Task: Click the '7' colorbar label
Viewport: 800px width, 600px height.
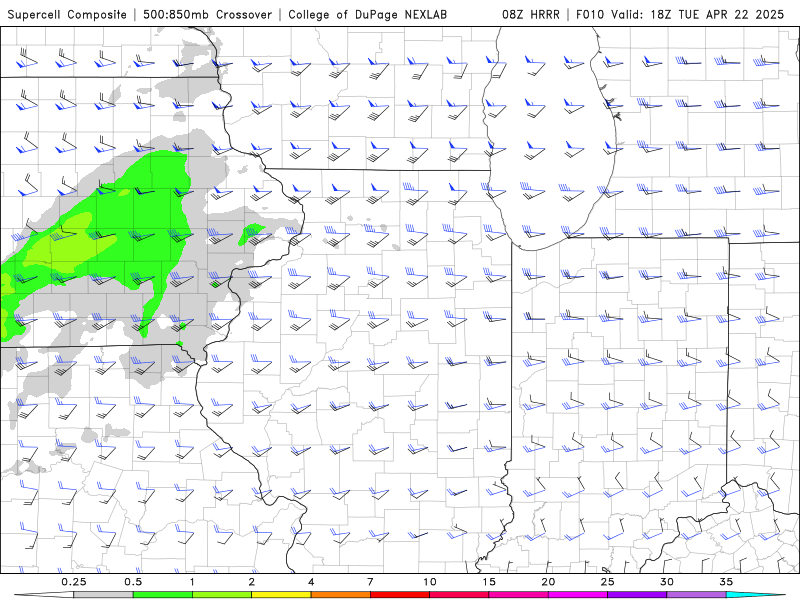Action: coord(370,582)
